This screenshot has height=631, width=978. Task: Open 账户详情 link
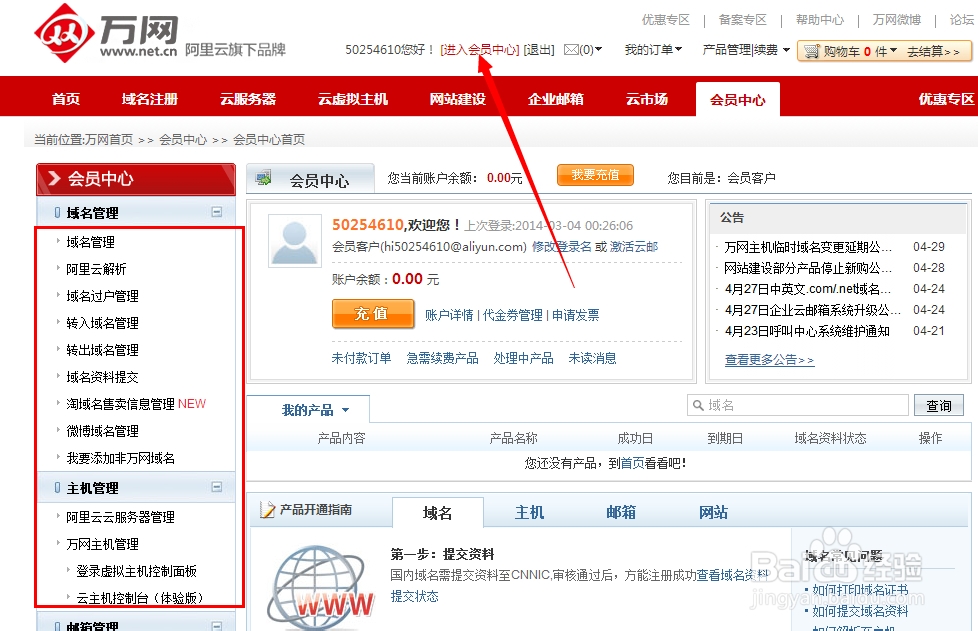tap(449, 315)
